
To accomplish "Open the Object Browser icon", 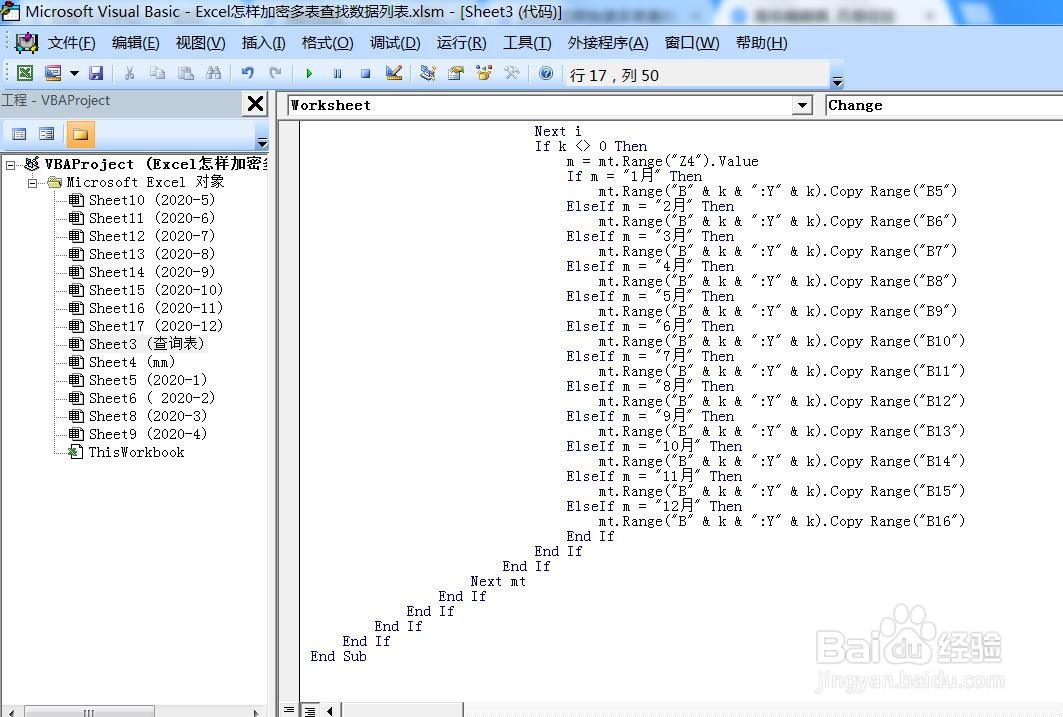I will [484, 73].
